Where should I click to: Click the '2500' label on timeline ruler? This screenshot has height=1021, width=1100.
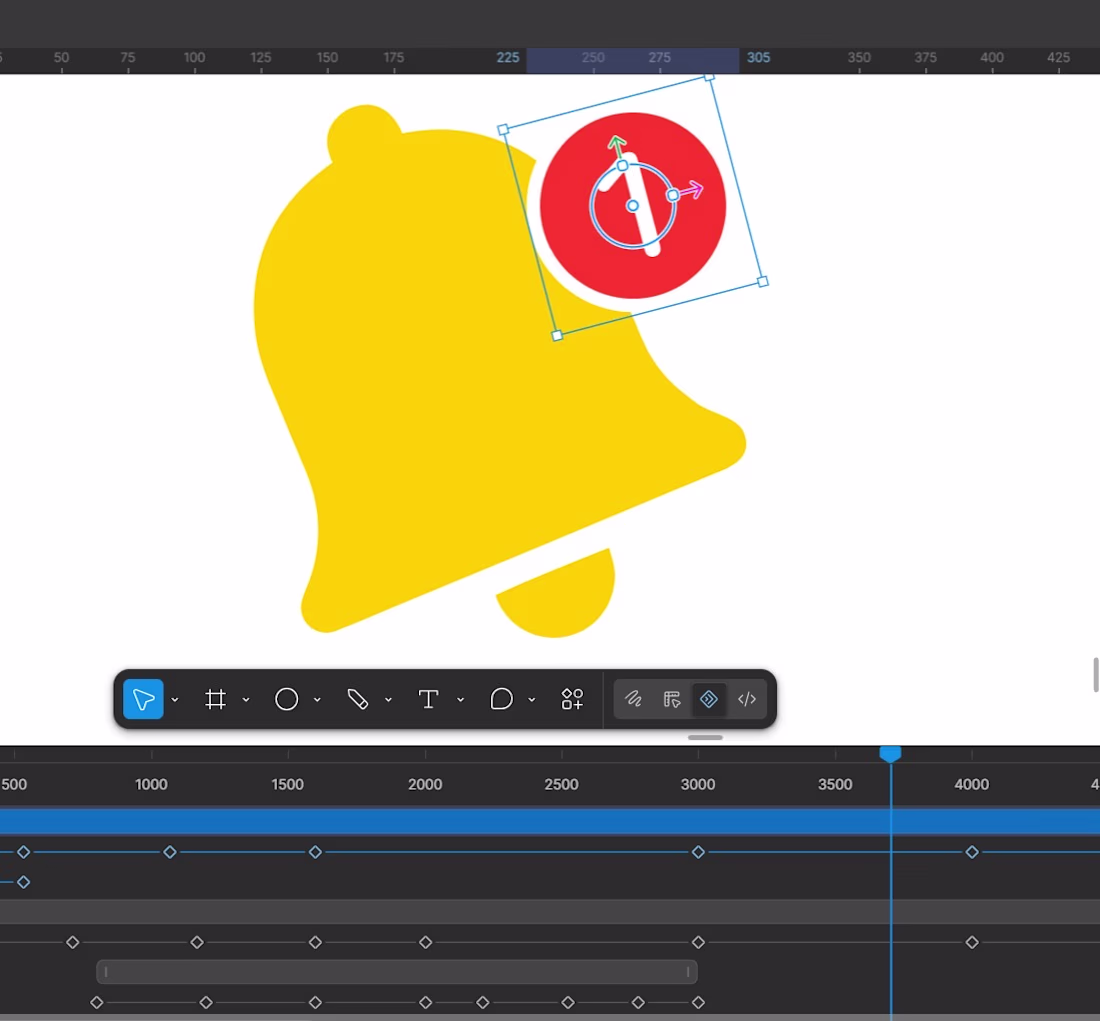(x=561, y=785)
